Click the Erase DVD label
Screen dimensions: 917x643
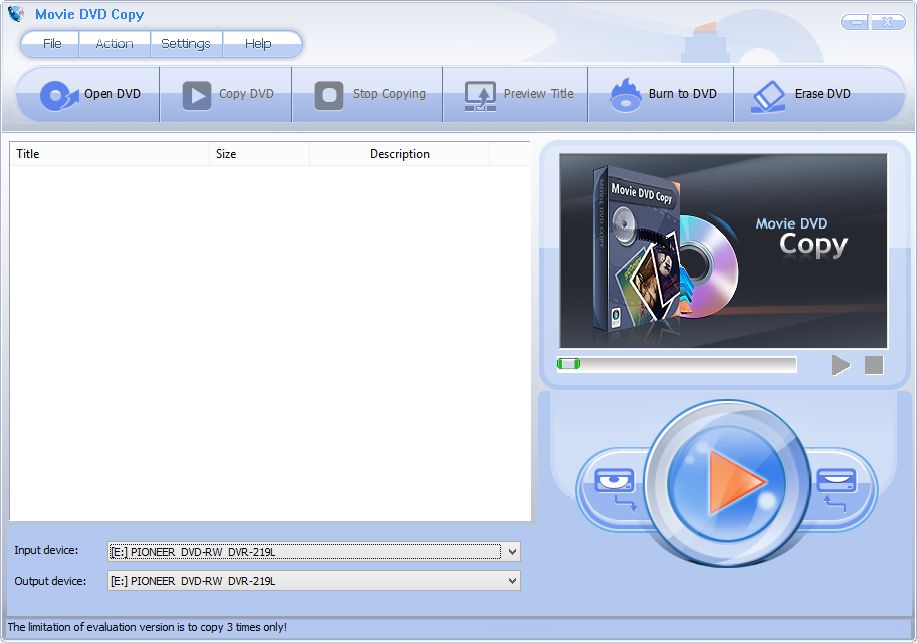pyautogui.click(x=822, y=94)
